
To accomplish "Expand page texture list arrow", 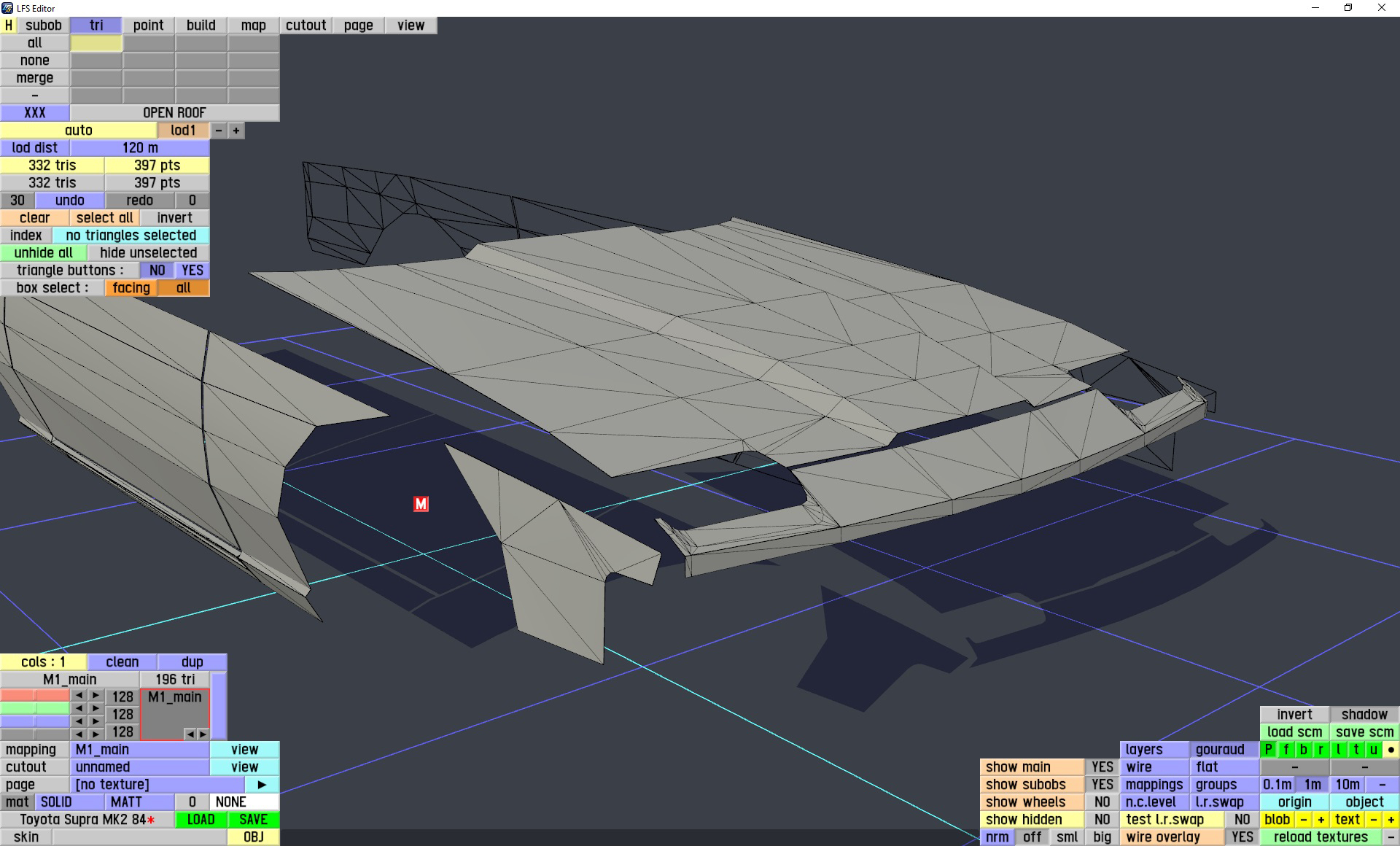I will [262, 784].
